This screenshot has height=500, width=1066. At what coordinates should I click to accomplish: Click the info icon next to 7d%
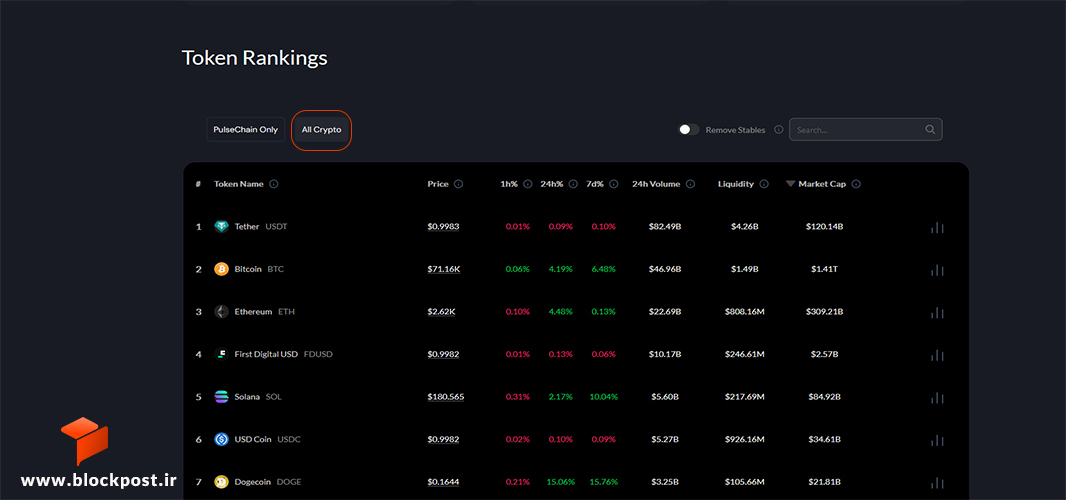[x=614, y=184]
